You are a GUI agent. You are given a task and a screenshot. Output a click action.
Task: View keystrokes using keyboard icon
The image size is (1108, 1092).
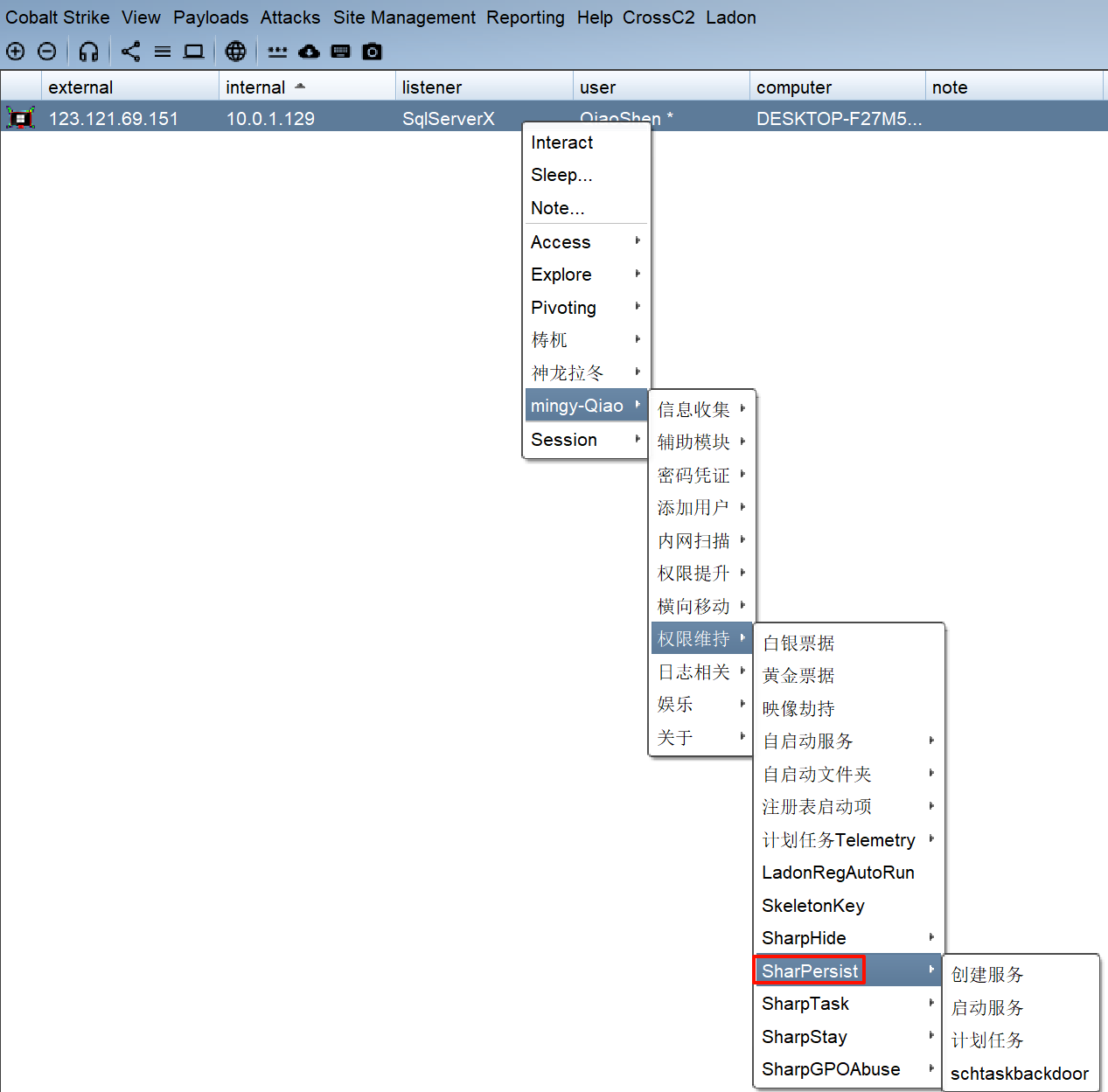341,52
